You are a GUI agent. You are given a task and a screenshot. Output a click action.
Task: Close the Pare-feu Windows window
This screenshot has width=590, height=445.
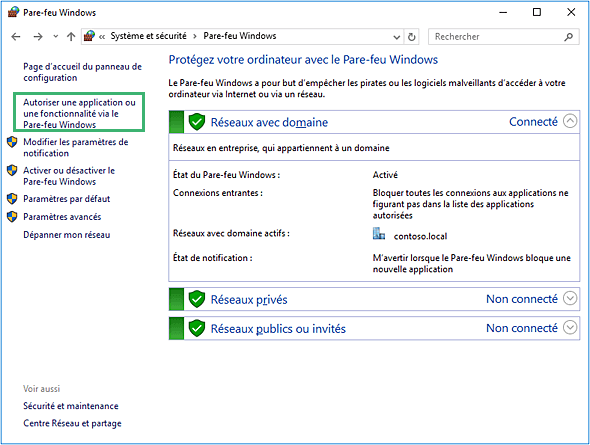571,12
